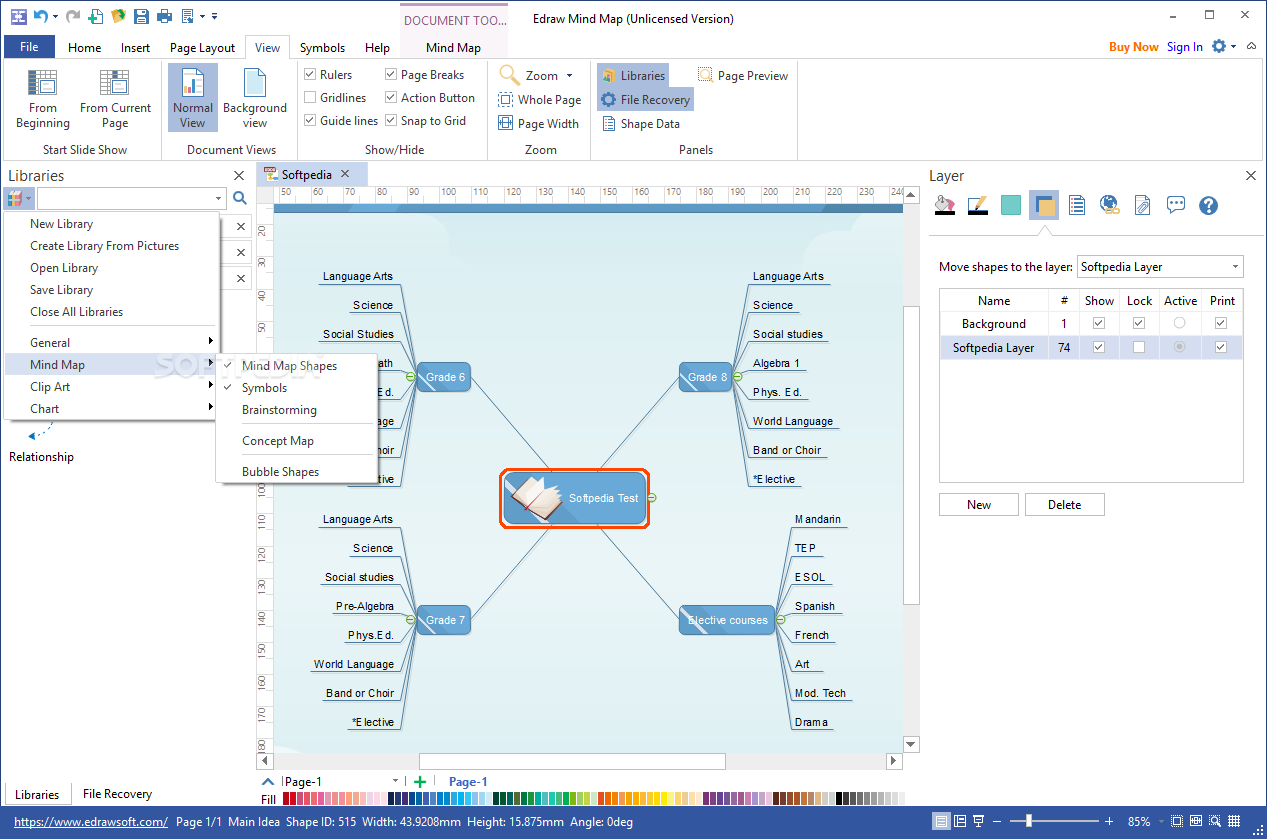The height and width of the screenshot is (839, 1267).
Task: Disable Snap to Grid checkbox
Action: click(391, 121)
